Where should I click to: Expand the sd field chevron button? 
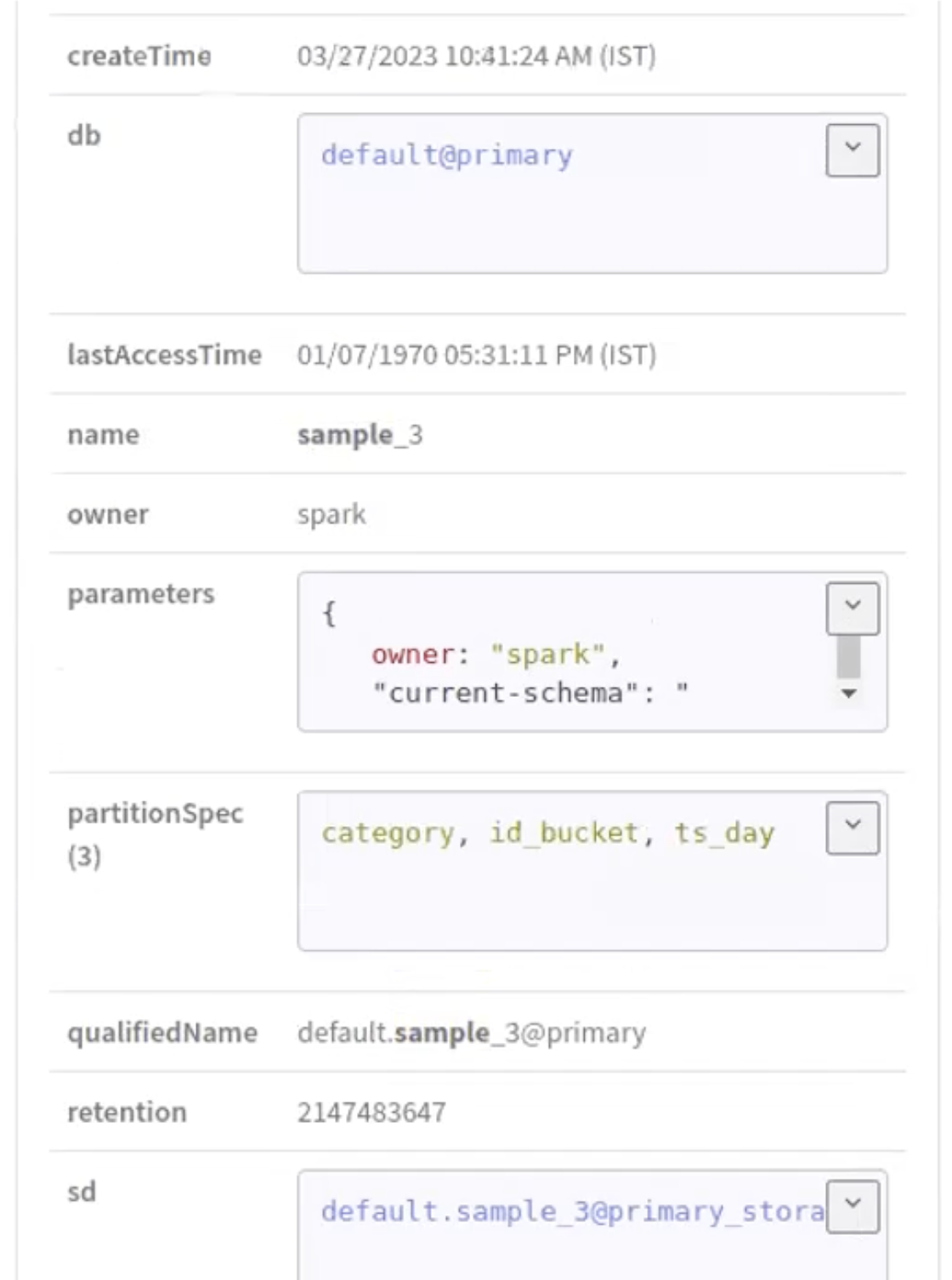pyautogui.click(x=852, y=1206)
